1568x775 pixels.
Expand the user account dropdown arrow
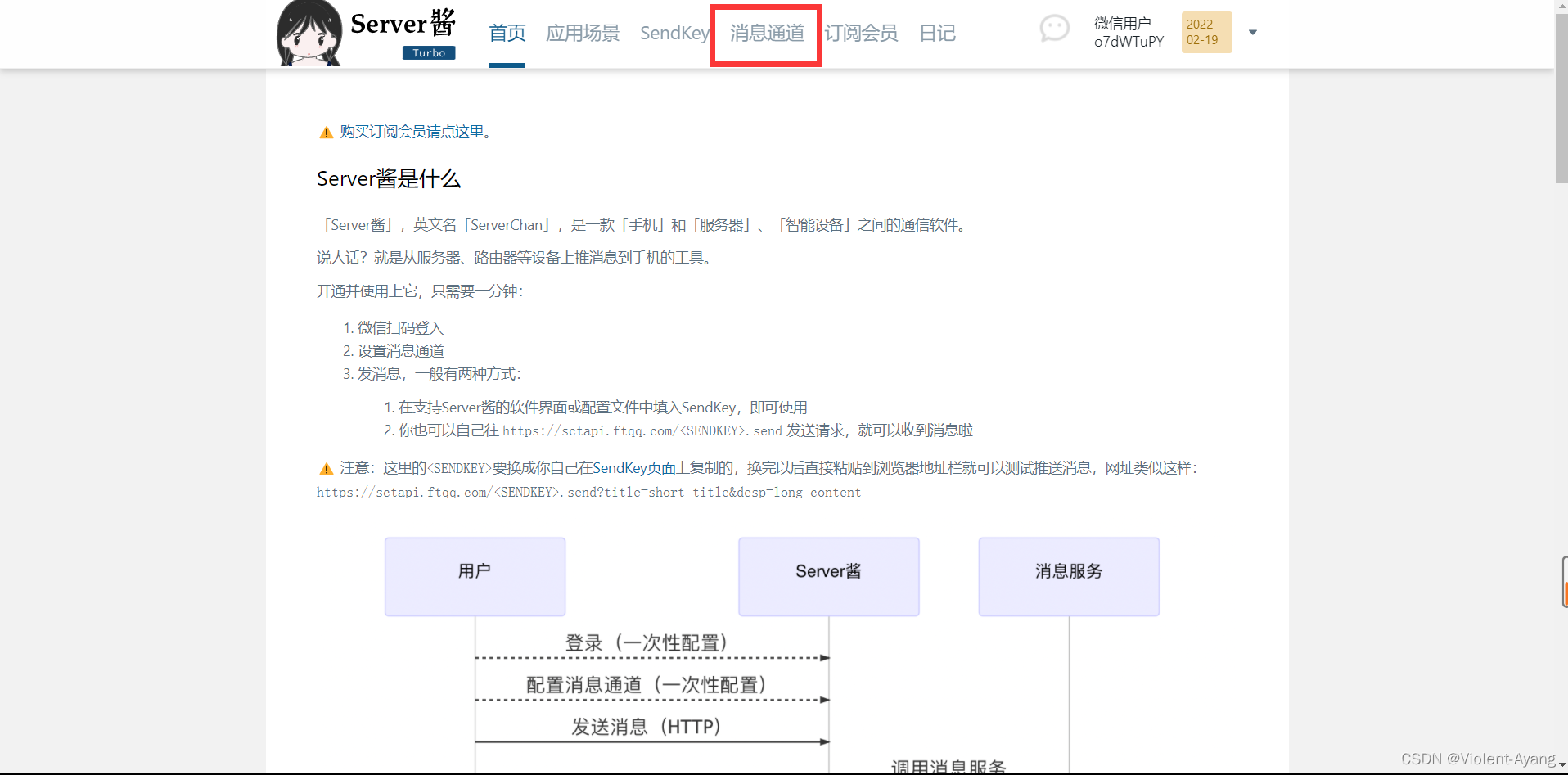click(1252, 33)
